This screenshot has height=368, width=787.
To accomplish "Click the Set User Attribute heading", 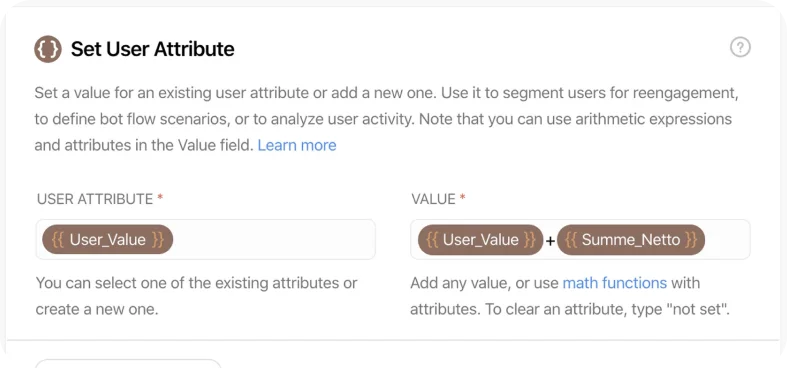I will 152,49.
